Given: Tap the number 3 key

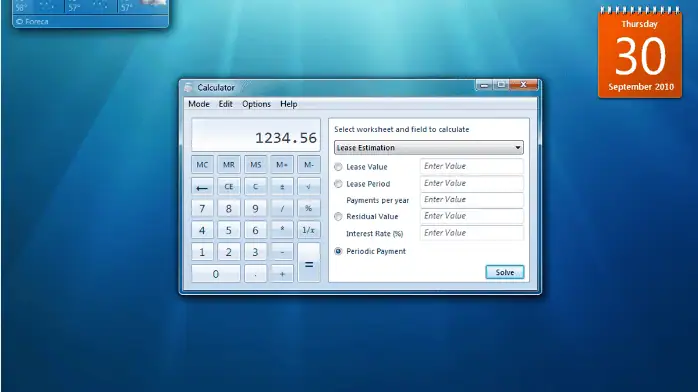Looking at the screenshot, I should point(256,252).
